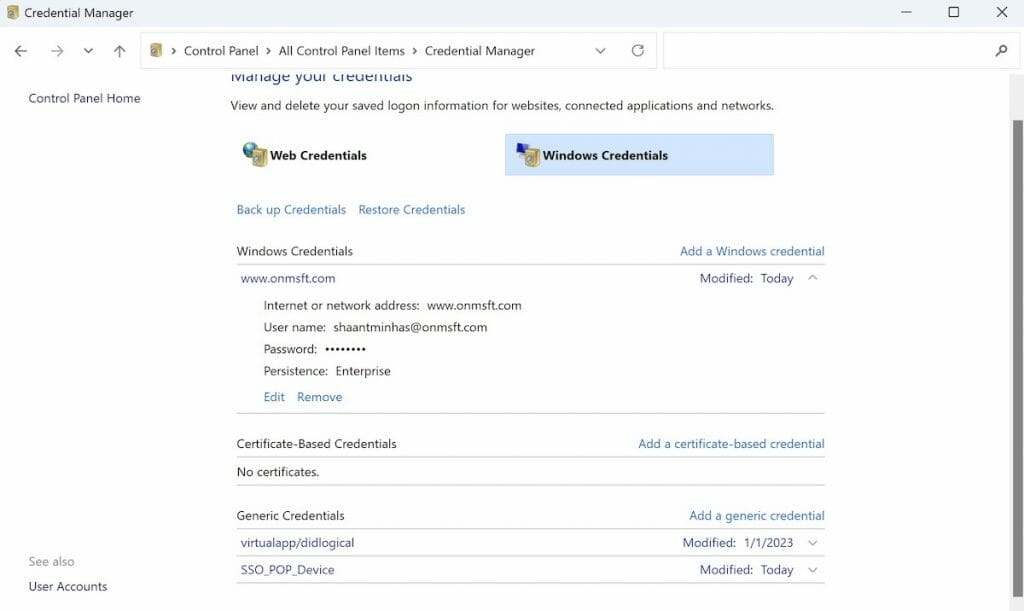Click the Forward navigation arrow
Image resolution: width=1024 pixels, height=611 pixels.
coord(57,51)
